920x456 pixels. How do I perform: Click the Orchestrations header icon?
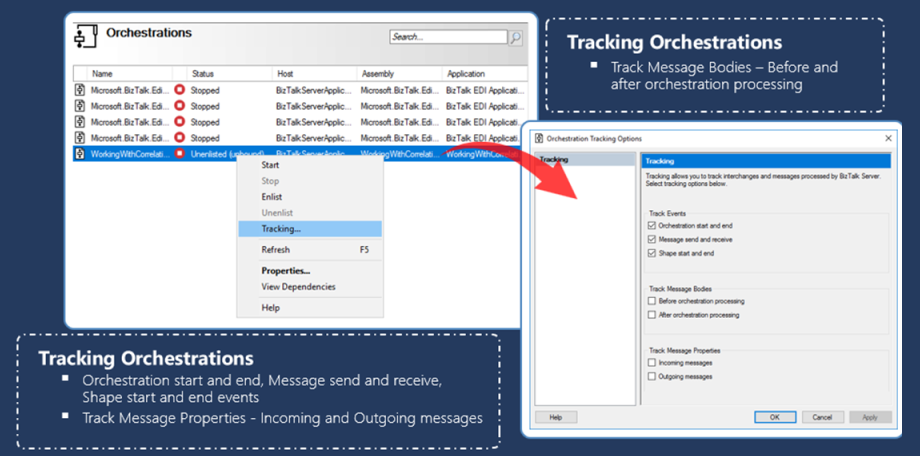click(x=84, y=36)
